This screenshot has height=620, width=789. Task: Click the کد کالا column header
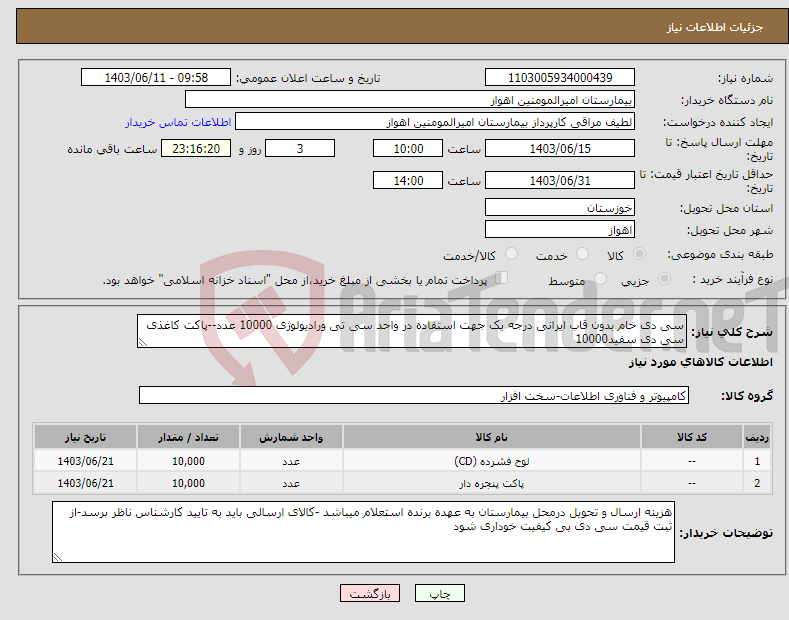coord(691,437)
